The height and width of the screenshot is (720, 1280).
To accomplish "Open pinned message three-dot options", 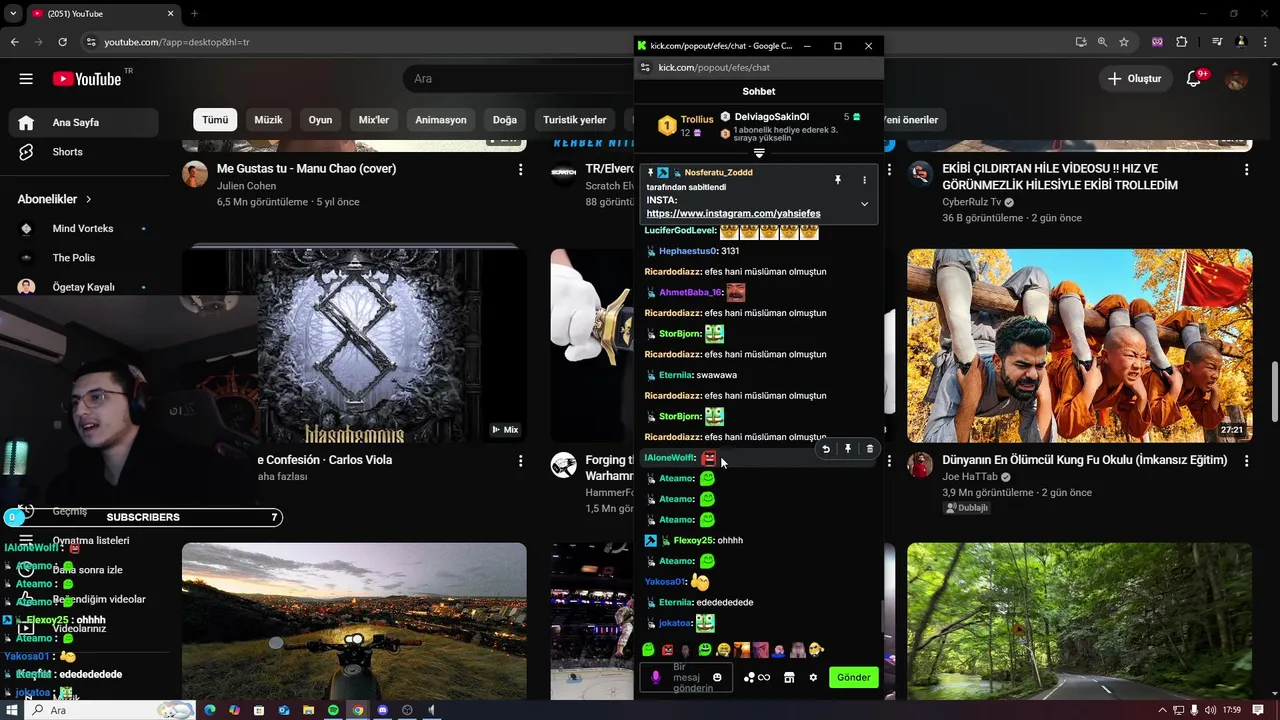I will 864,180.
